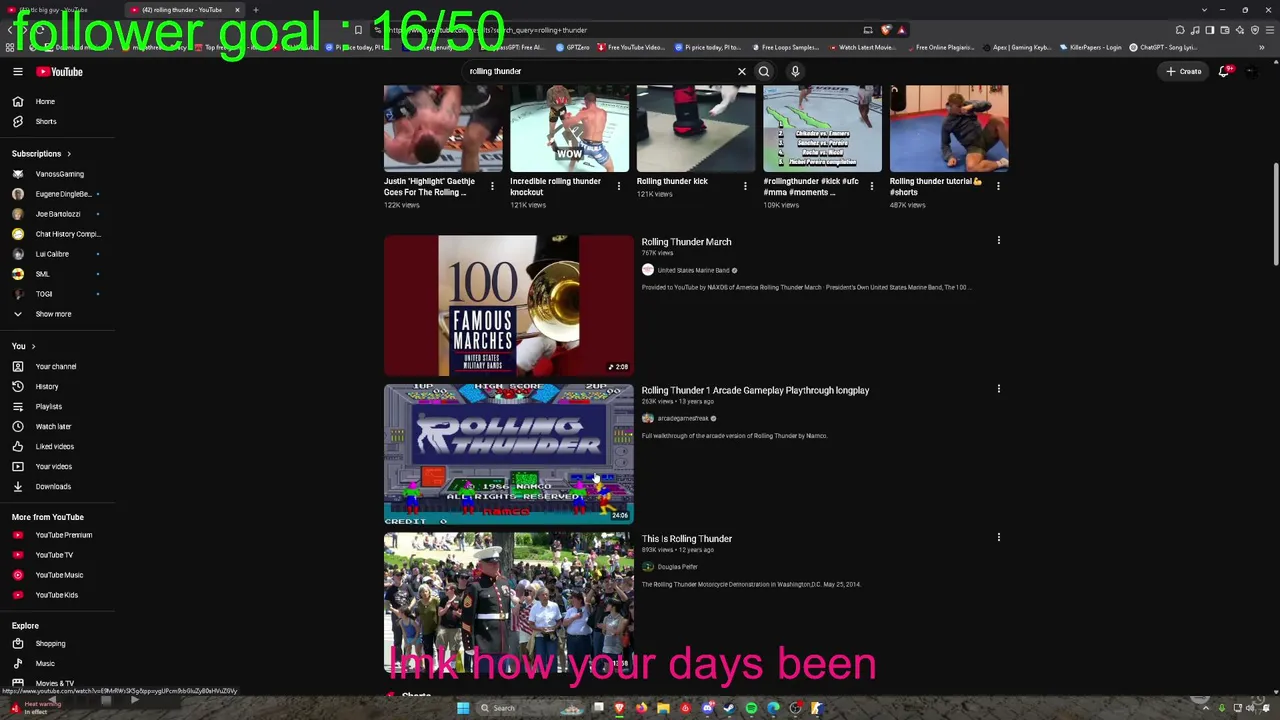The width and height of the screenshot is (1280, 720).
Task: Open the This Is Rolling Thunder video title
Action: [x=686, y=539]
